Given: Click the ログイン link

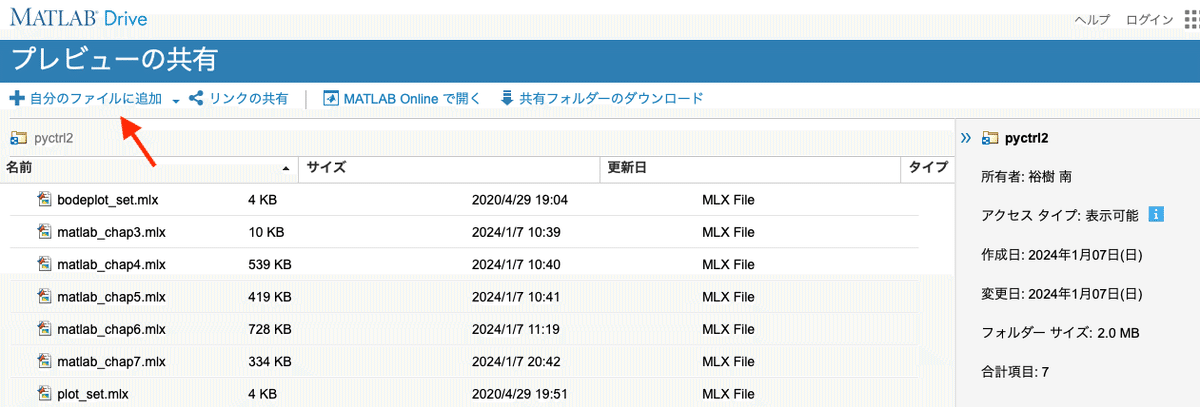Looking at the screenshot, I should coord(1149,20).
